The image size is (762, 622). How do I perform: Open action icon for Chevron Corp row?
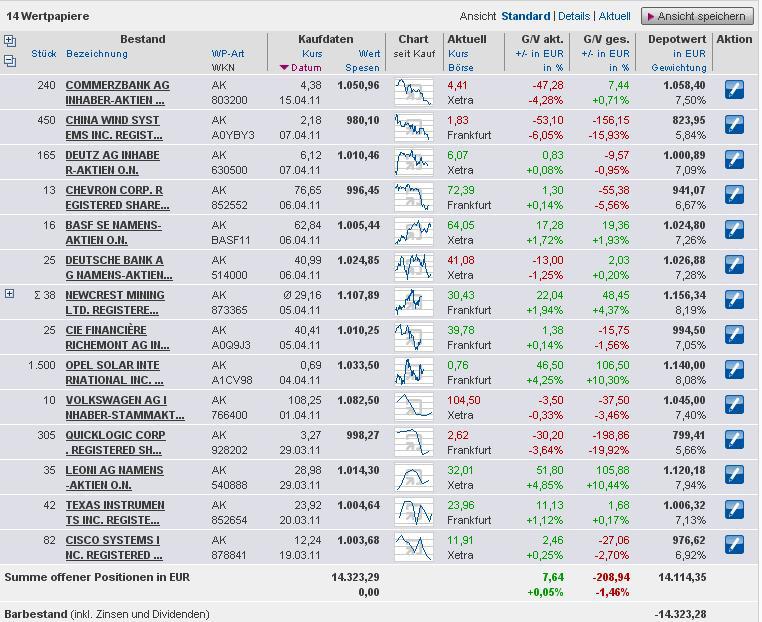[x=734, y=195]
